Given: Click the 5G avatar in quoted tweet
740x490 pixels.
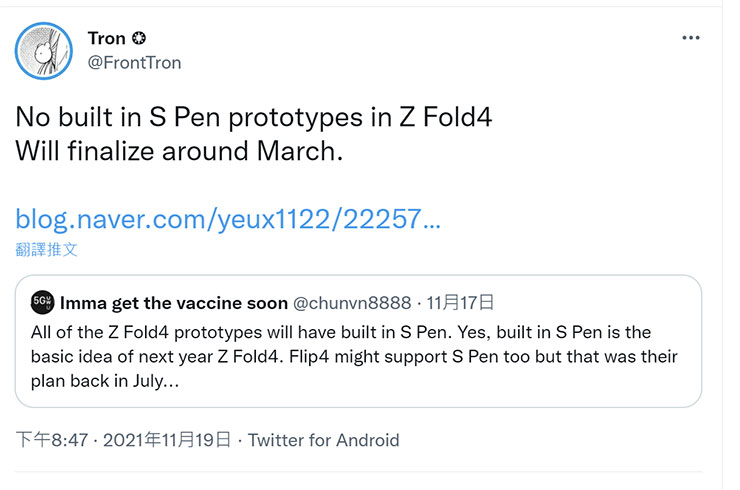Looking at the screenshot, I should 42,302.
